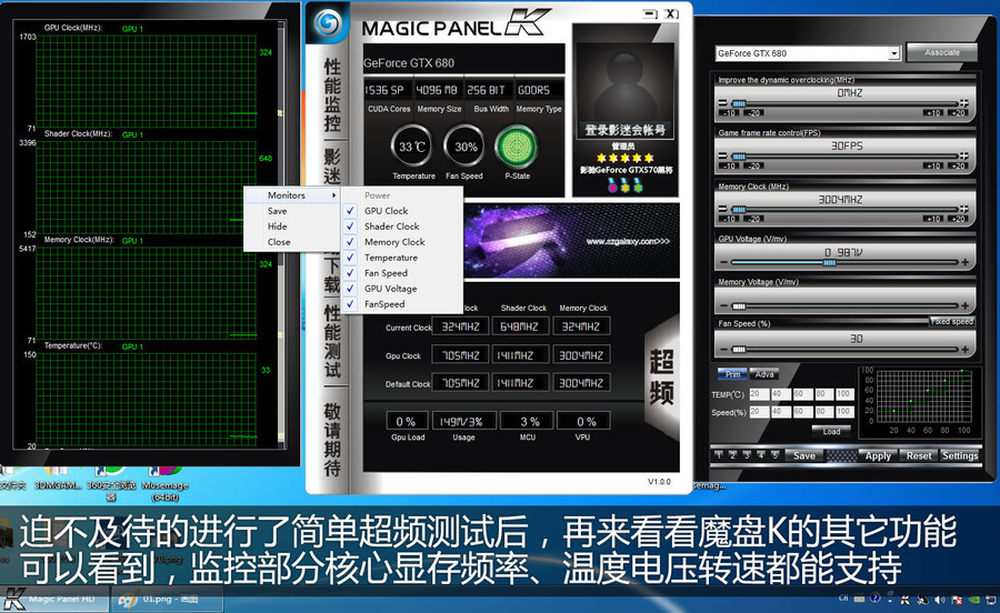Click +10 under dynamic overclocking
1000x613 pixels.
[934, 113]
